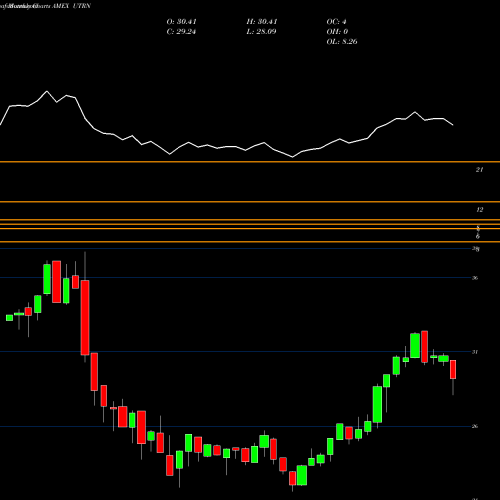The image size is (500, 500).
Task: Click the 26 price axis label
Action: [475, 426]
